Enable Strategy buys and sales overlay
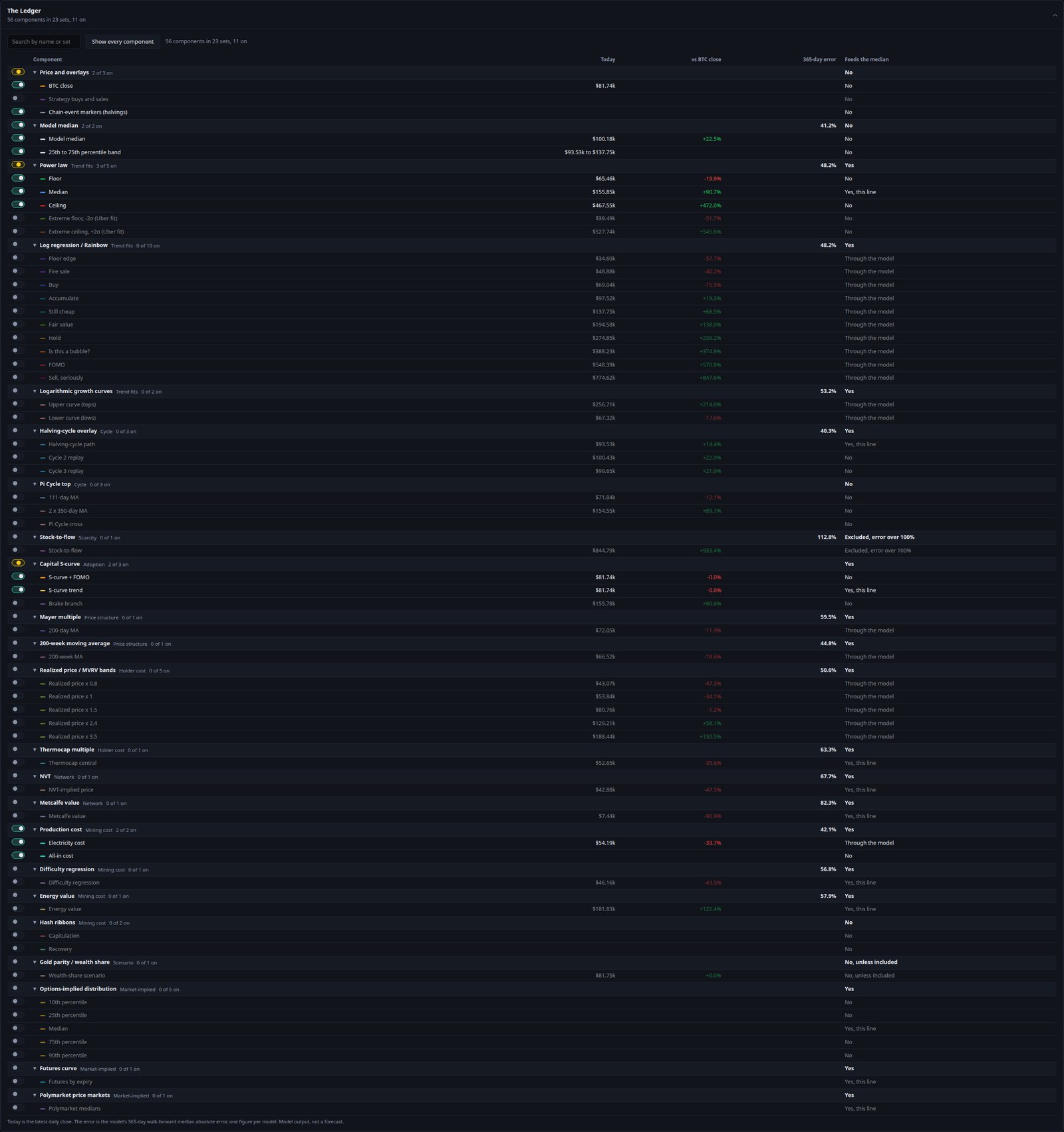Screen dimensions: 1064x1132 click(18, 98)
